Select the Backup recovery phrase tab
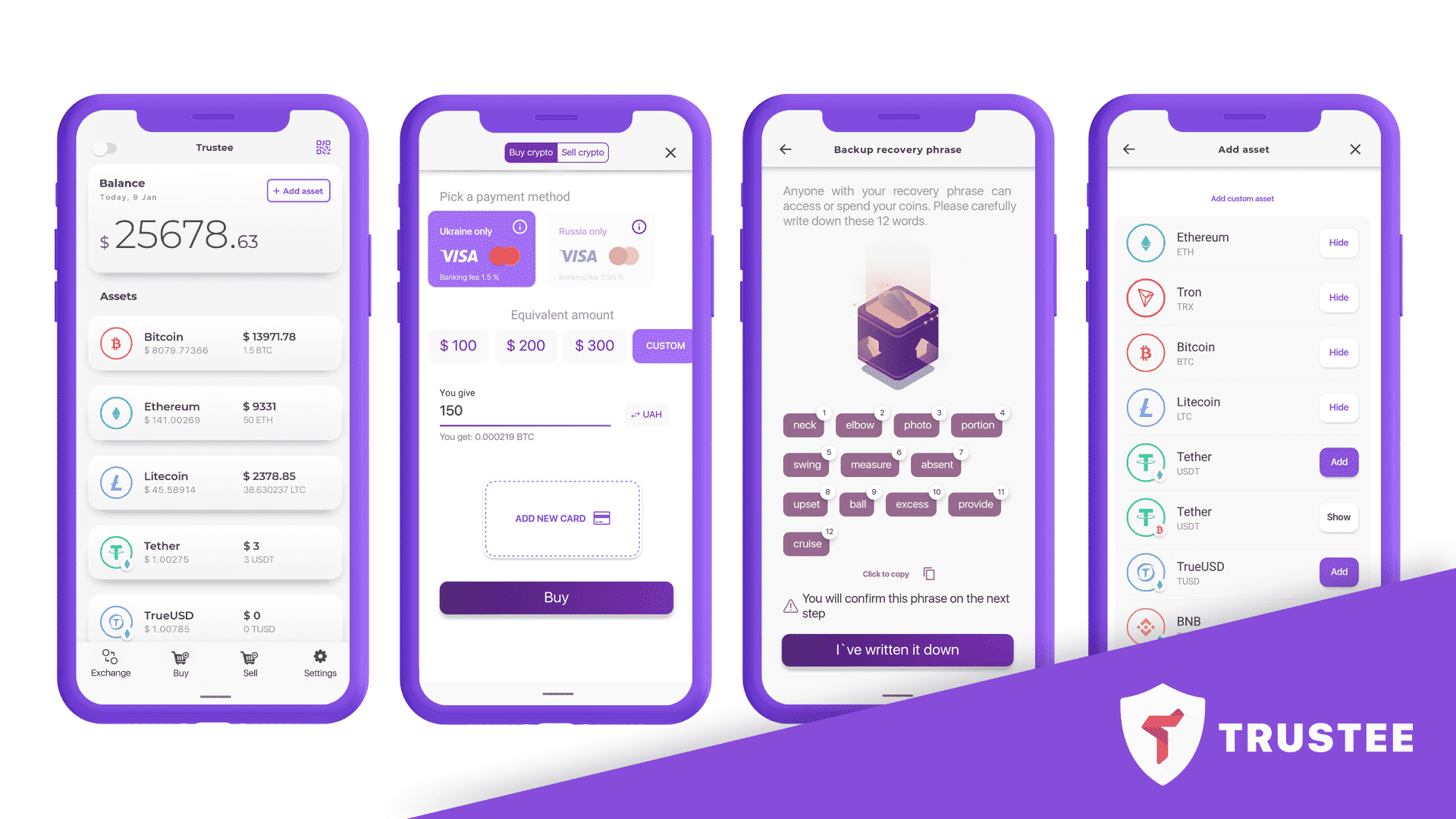Image resolution: width=1456 pixels, height=819 pixels. click(895, 150)
